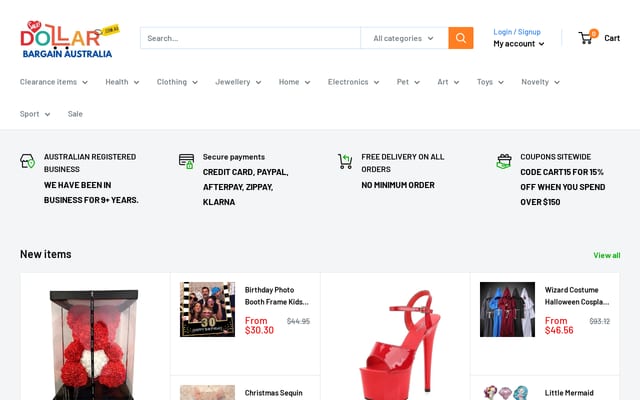Open the wizard costume thumbnail
Screen dimensions: 640x400
[507, 309]
